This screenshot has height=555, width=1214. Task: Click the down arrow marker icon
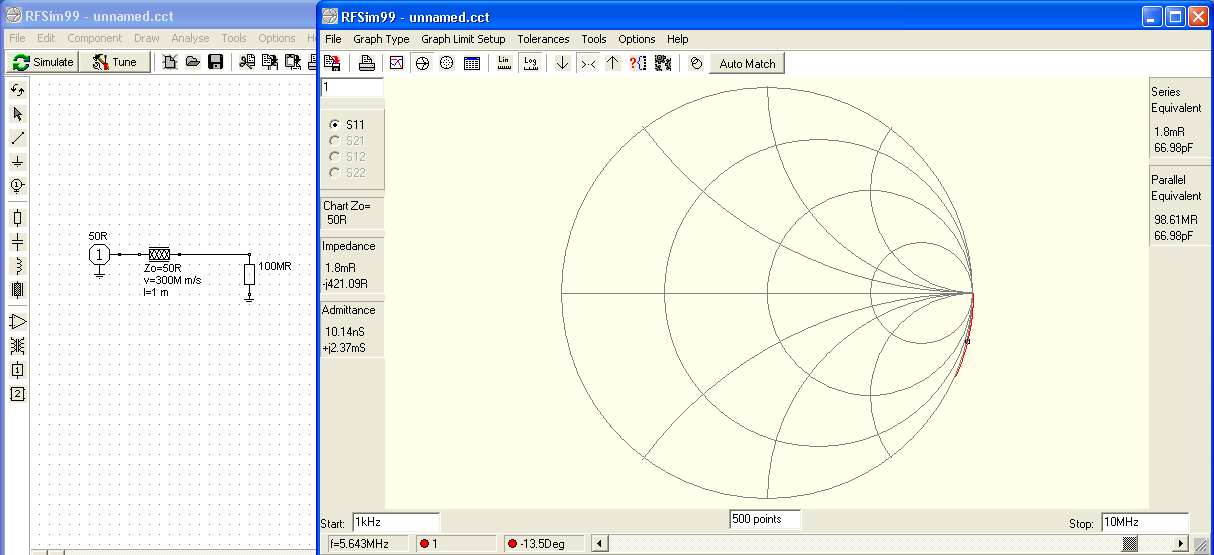coord(562,63)
